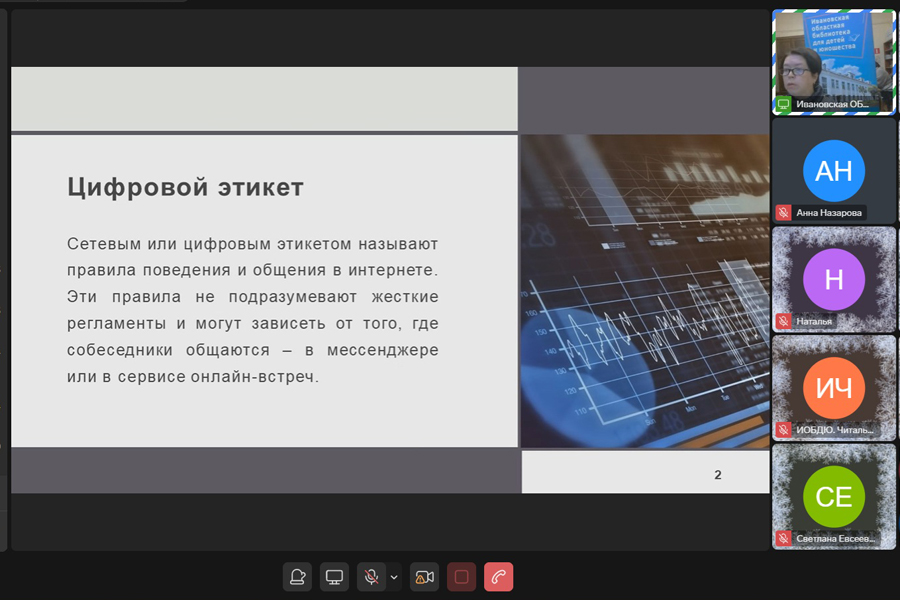Click the Цифровой этикет slide heading

click(x=185, y=187)
